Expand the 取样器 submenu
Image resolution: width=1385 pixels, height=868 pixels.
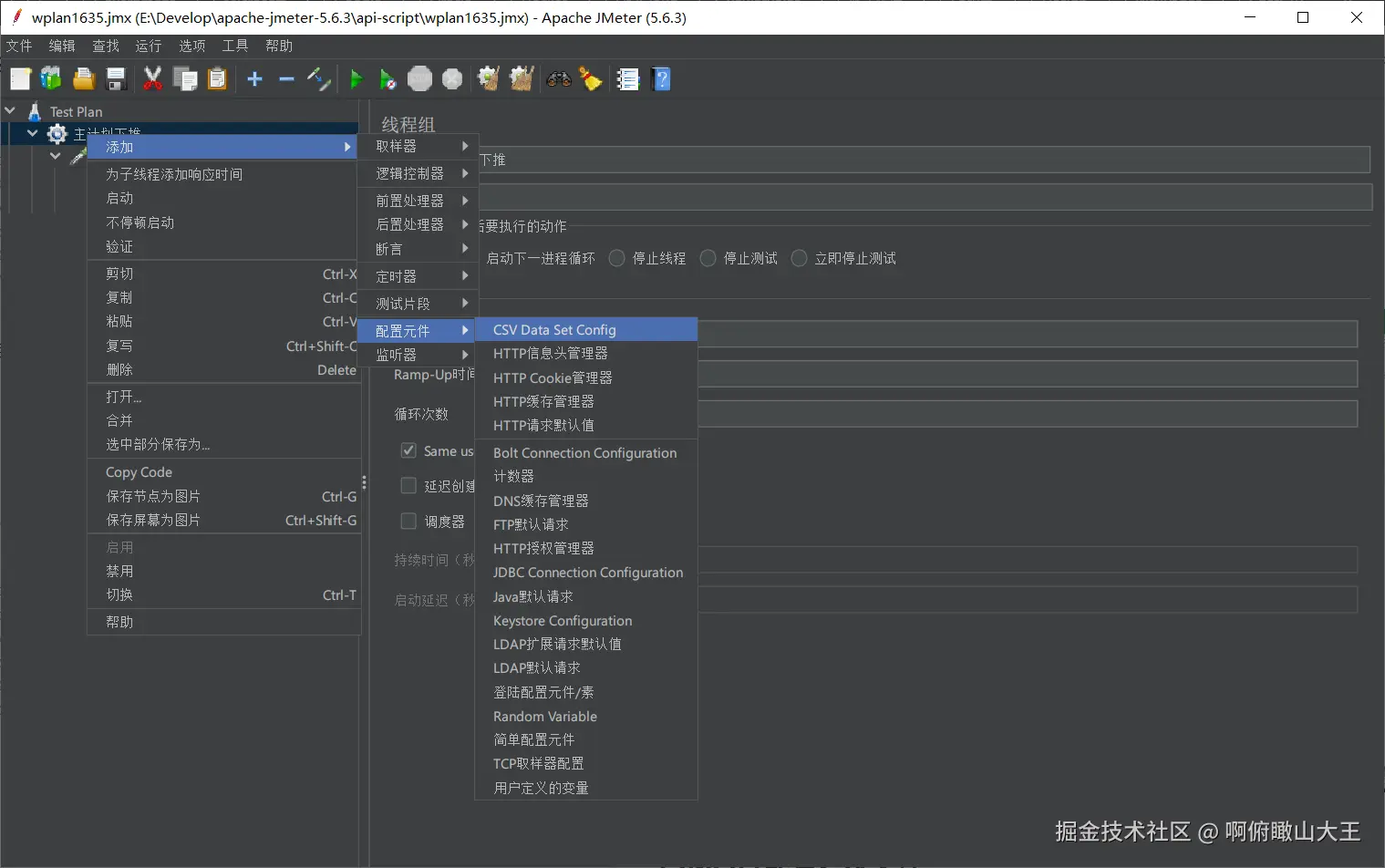pyautogui.click(x=418, y=146)
